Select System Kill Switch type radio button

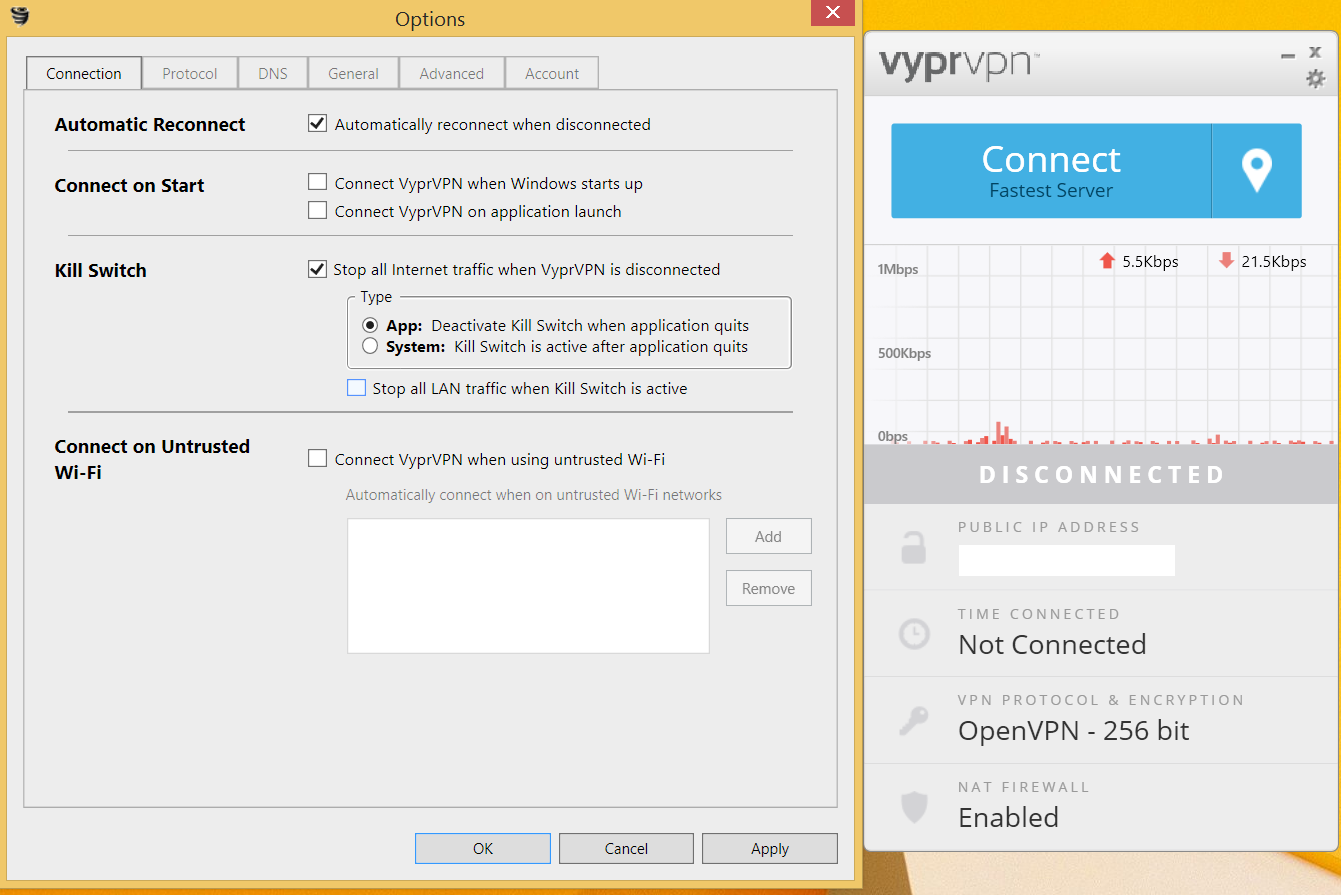370,346
